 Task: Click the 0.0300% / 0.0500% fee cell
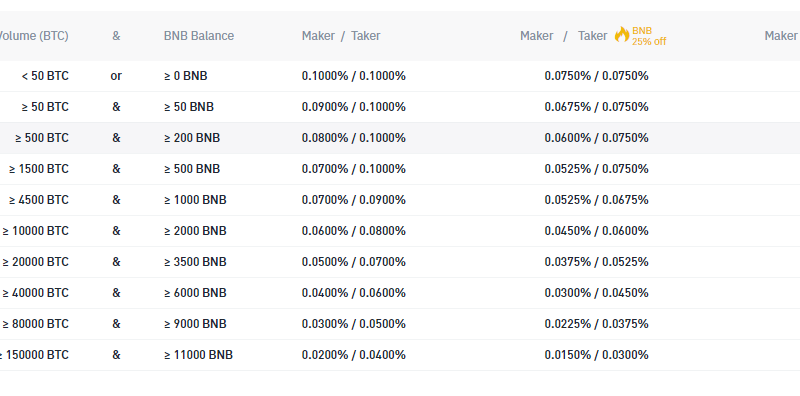click(x=354, y=324)
